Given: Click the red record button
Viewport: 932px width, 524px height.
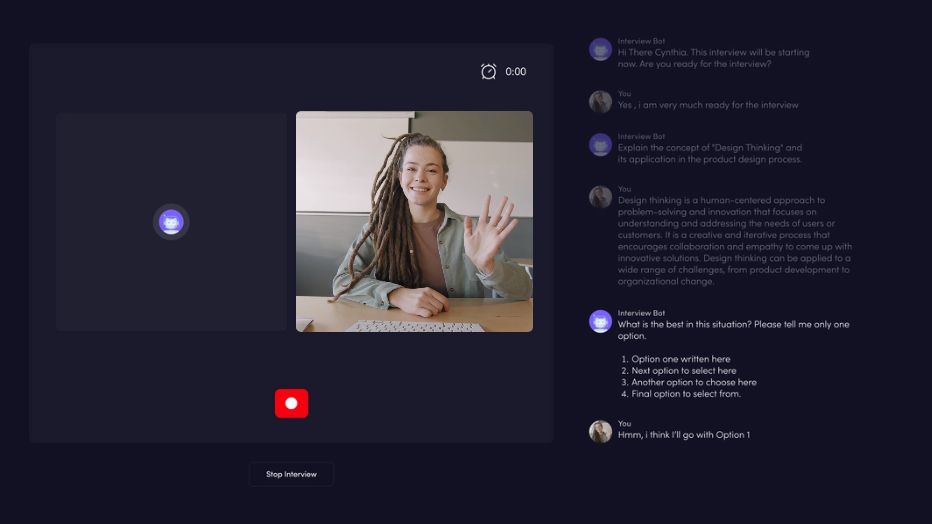Looking at the screenshot, I should point(291,403).
